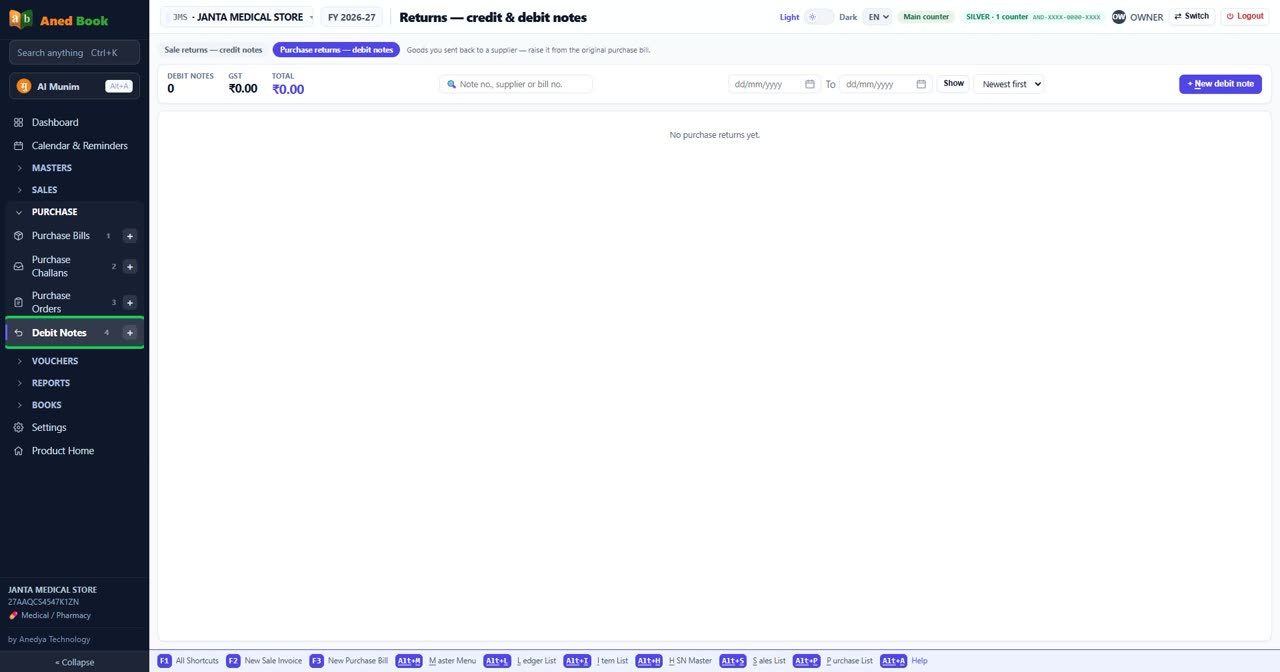
Task: Click the Logout button
Action: click(1245, 17)
